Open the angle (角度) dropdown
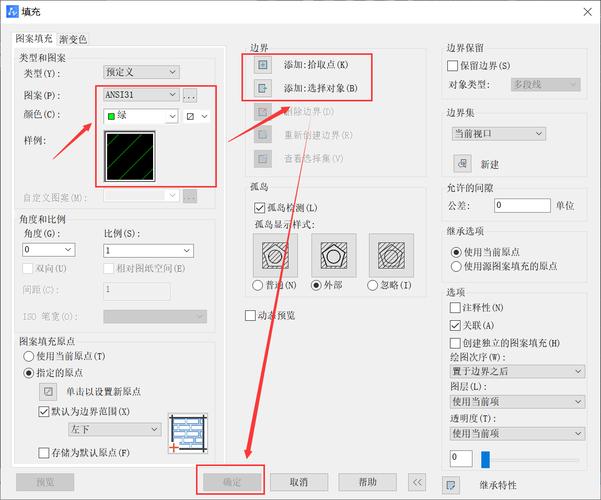The width and height of the screenshot is (601, 500). coord(49,250)
